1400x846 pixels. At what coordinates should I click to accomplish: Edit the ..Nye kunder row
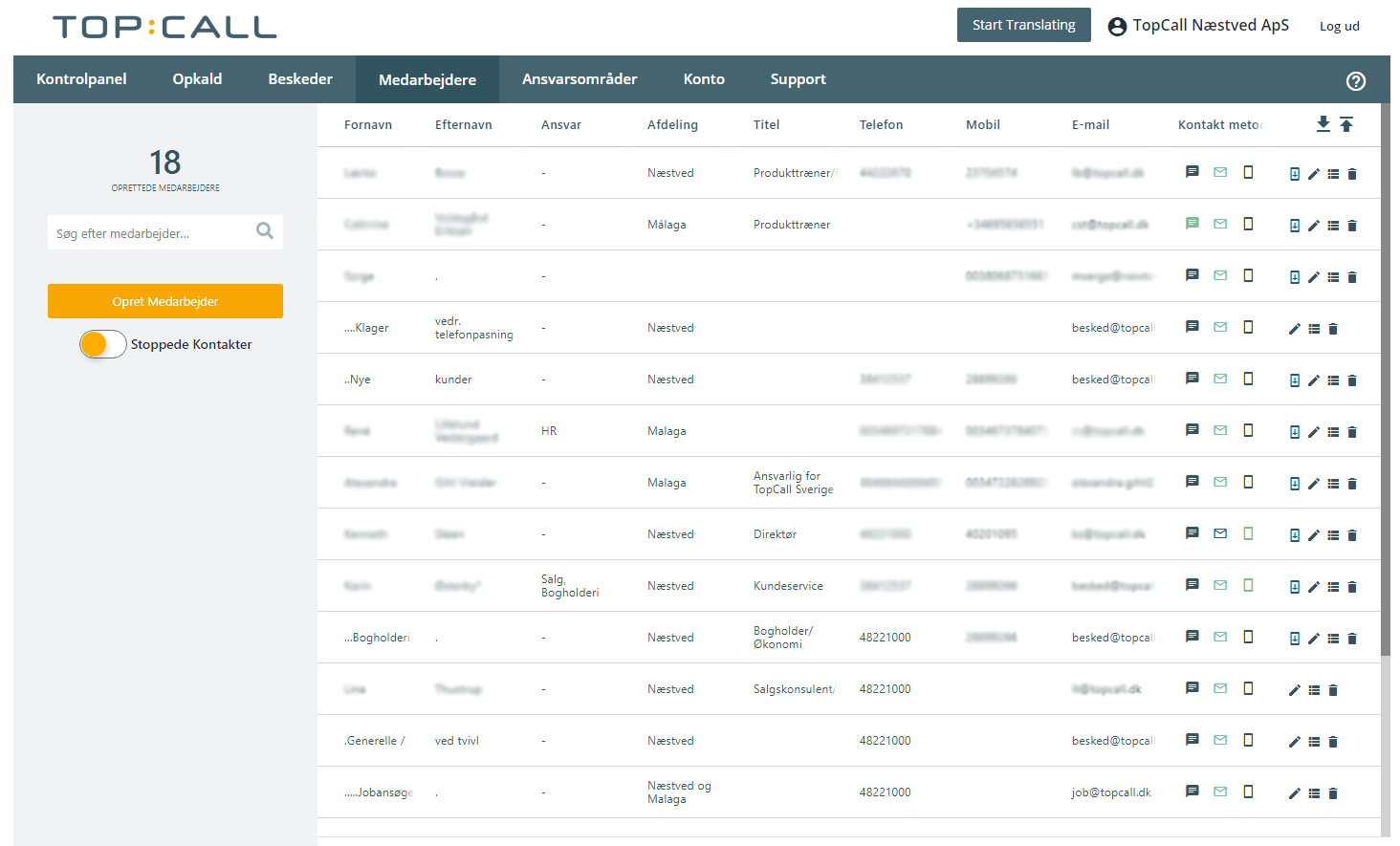(x=1314, y=380)
